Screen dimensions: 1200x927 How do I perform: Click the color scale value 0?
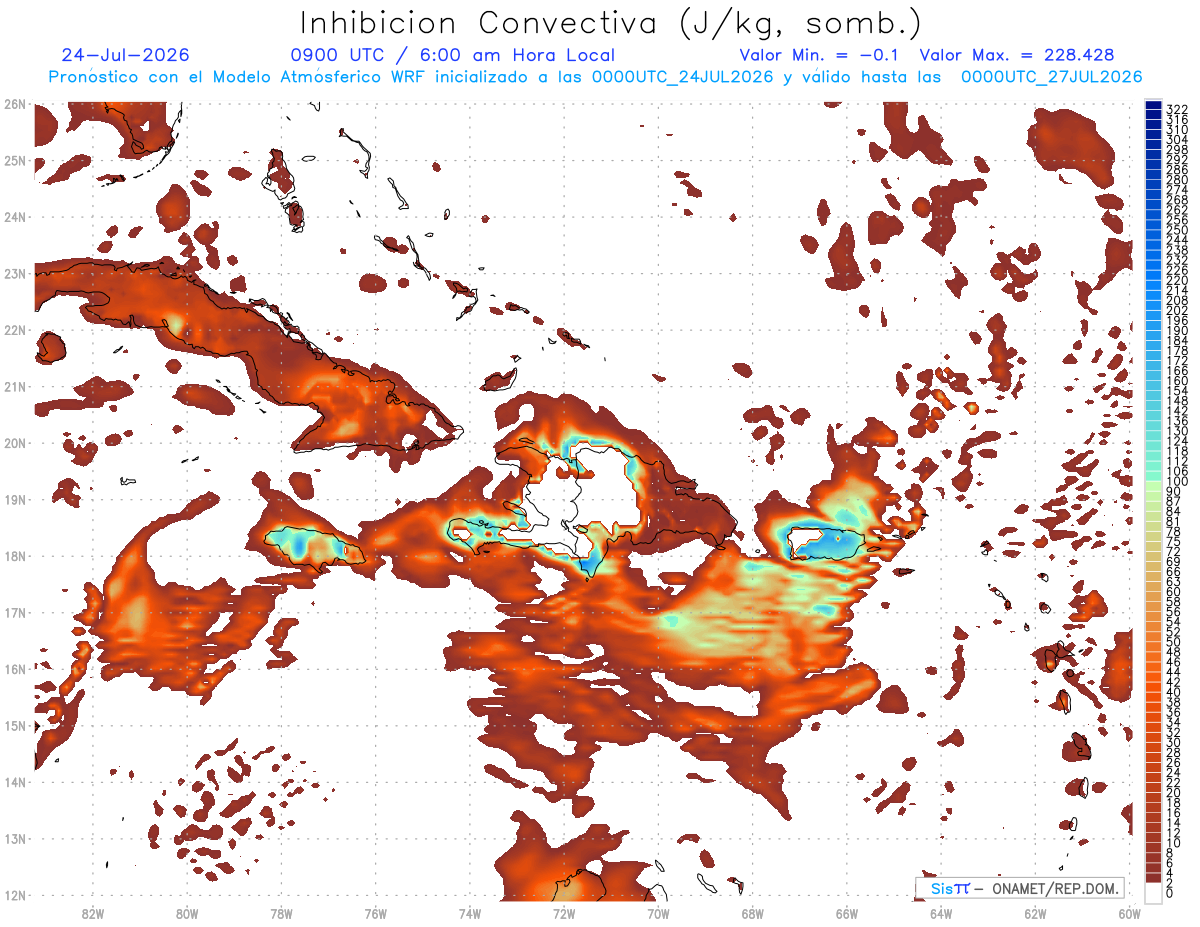[1170, 893]
